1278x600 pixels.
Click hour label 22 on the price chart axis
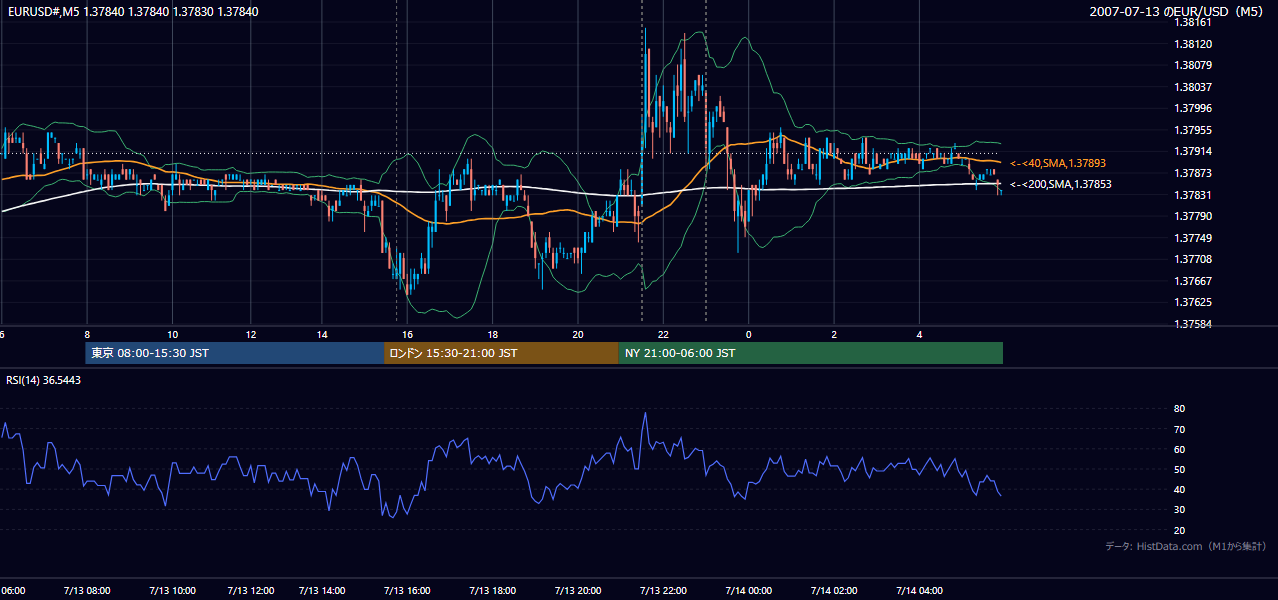click(x=663, y=335)
